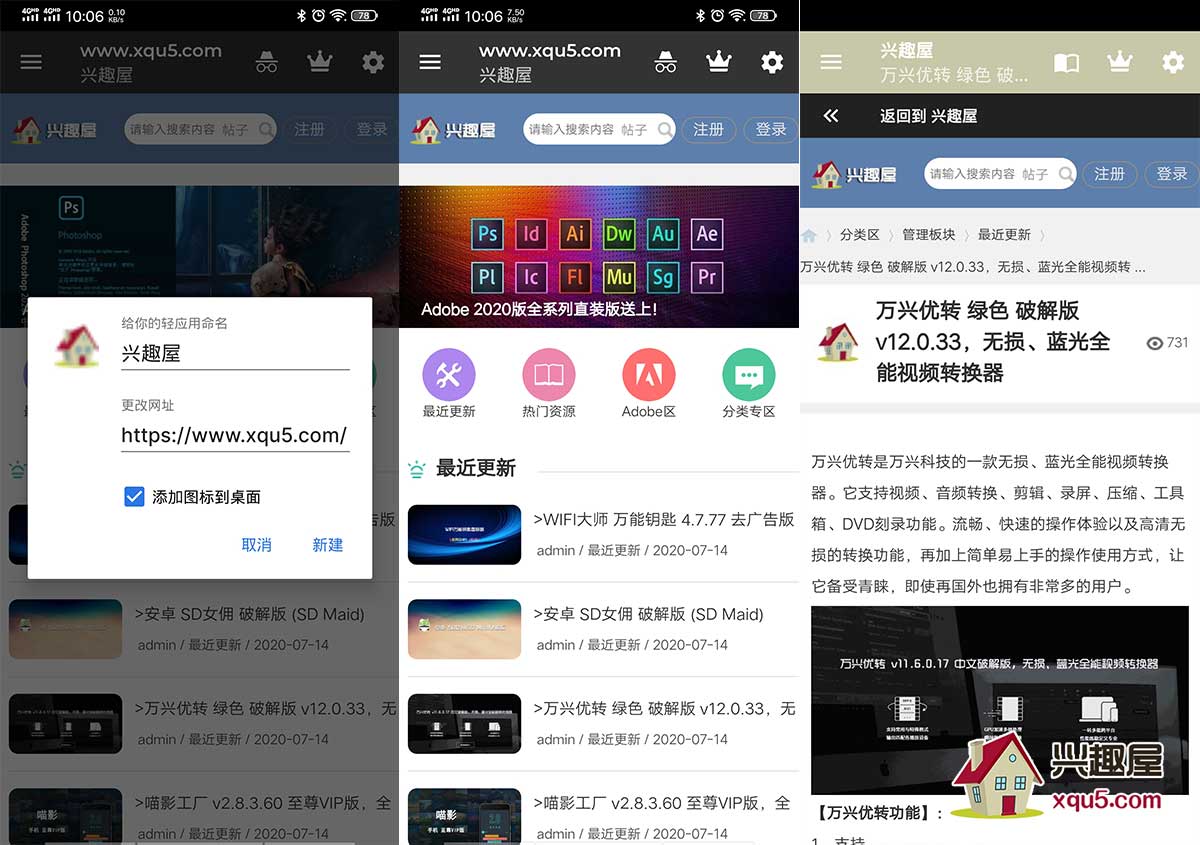Click 登录 button in right screen
This screenshot has width=1200, height=845.
pyautogui.click(x=1171, y=174)
